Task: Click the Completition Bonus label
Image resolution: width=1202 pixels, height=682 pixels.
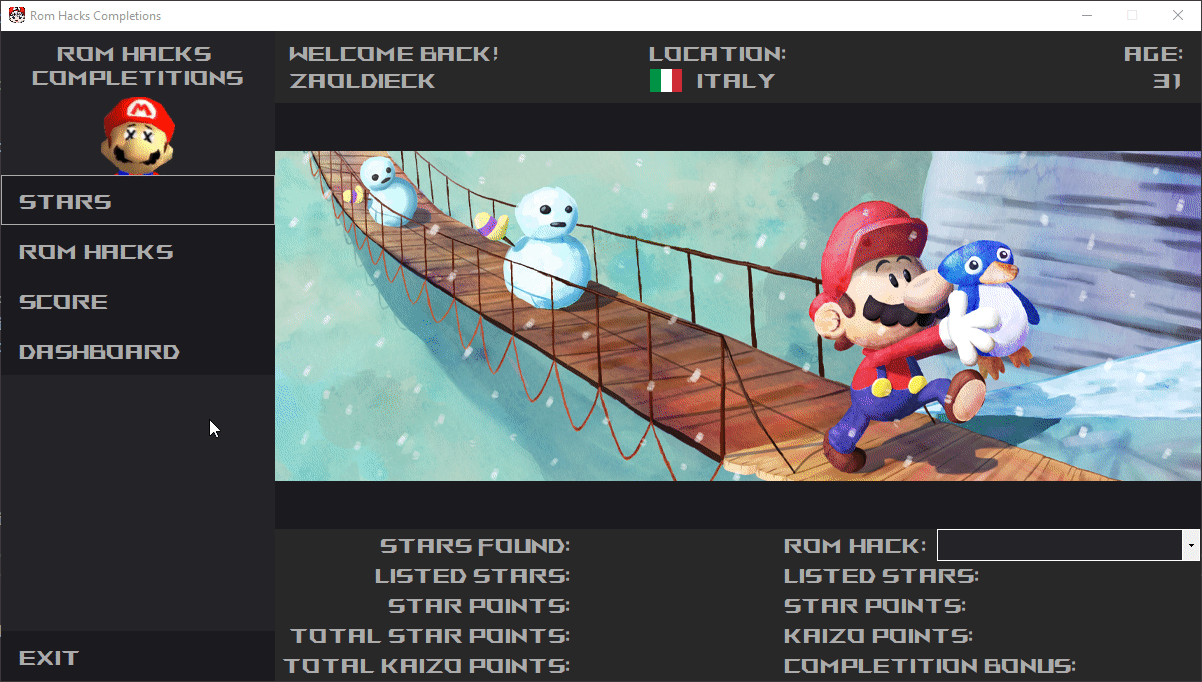Action: pyautogui.click(x=930, y=666)
